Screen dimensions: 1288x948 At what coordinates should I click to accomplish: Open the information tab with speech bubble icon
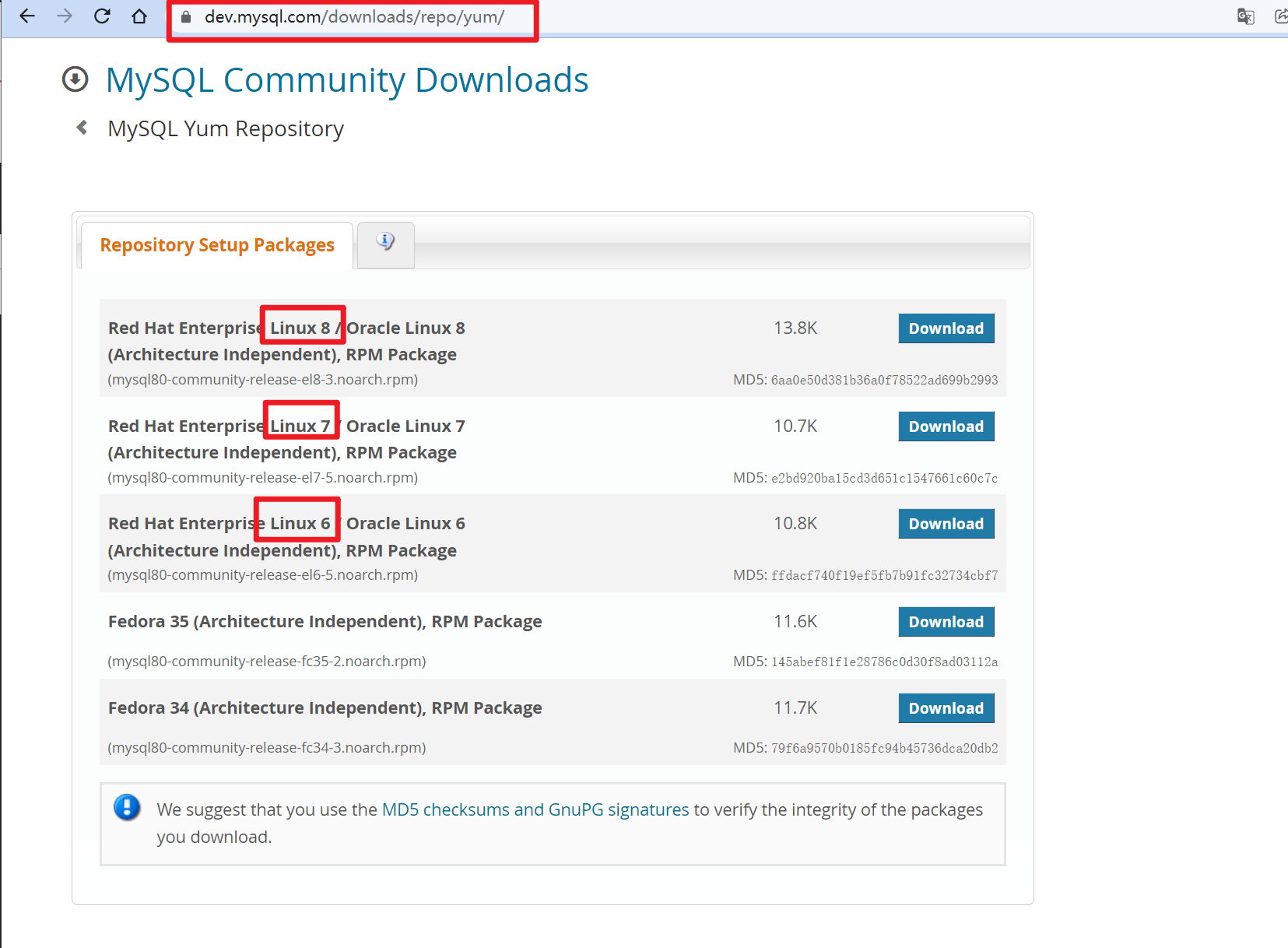pyautogui.click(x=385, y=242)
